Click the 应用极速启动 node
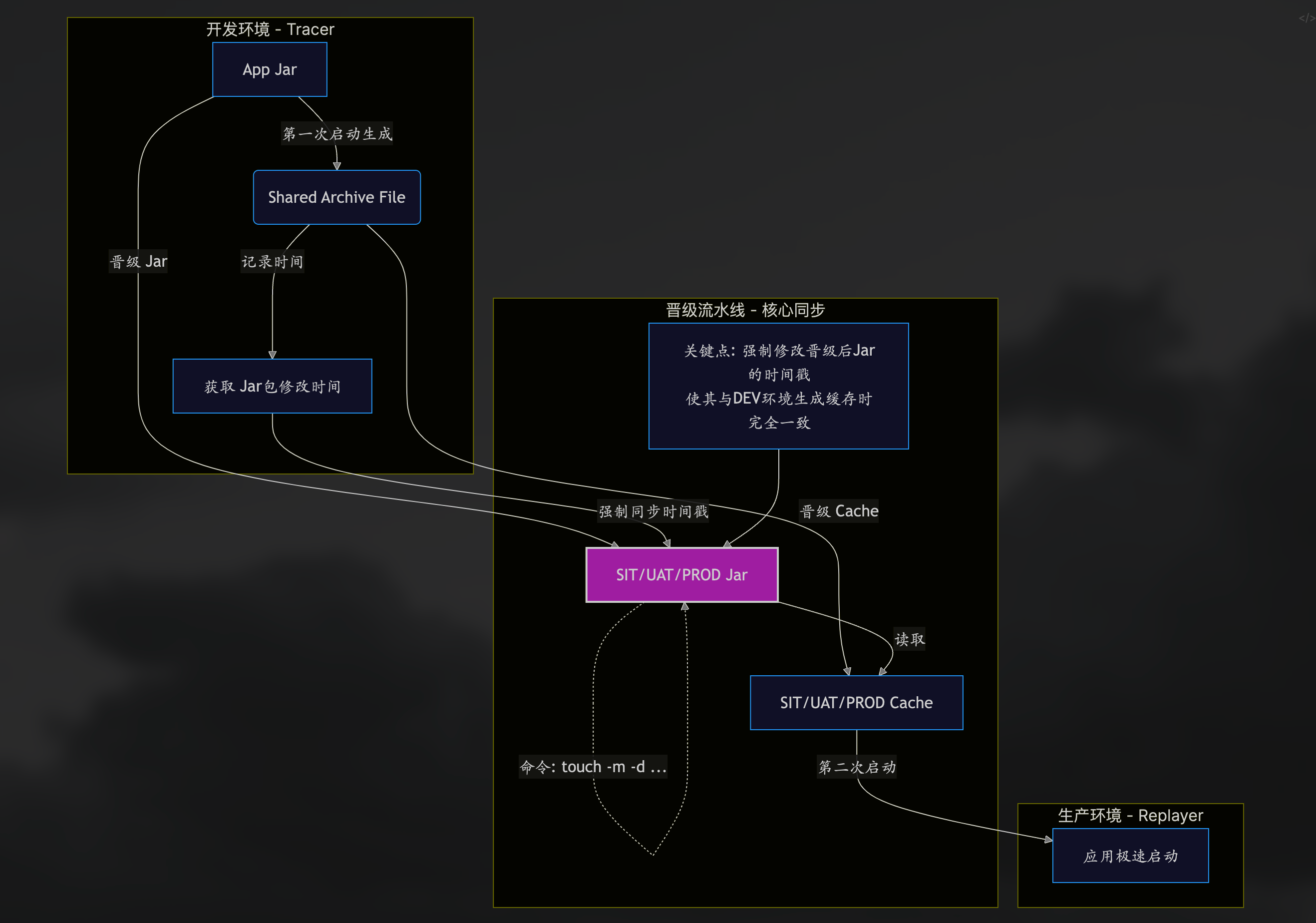1316x923 pixels. [x=1130, y=856]
